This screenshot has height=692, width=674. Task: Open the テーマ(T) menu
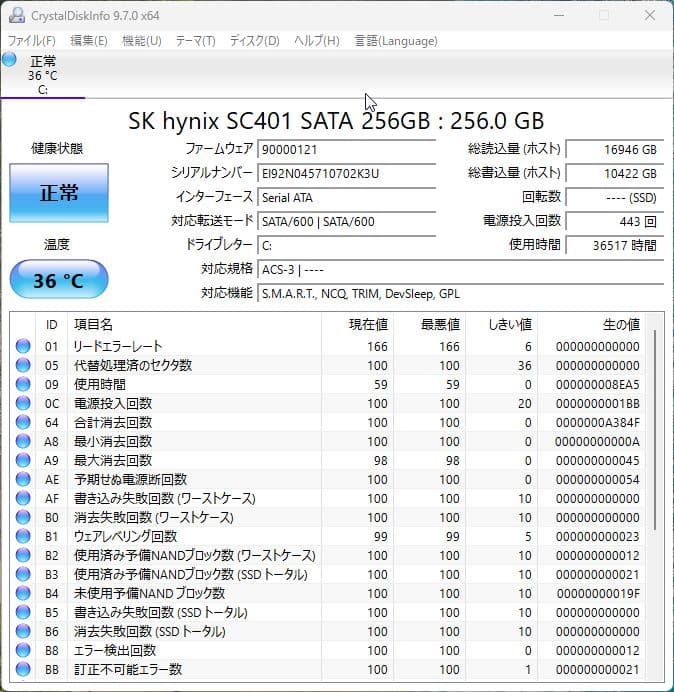tap(196, 41)
